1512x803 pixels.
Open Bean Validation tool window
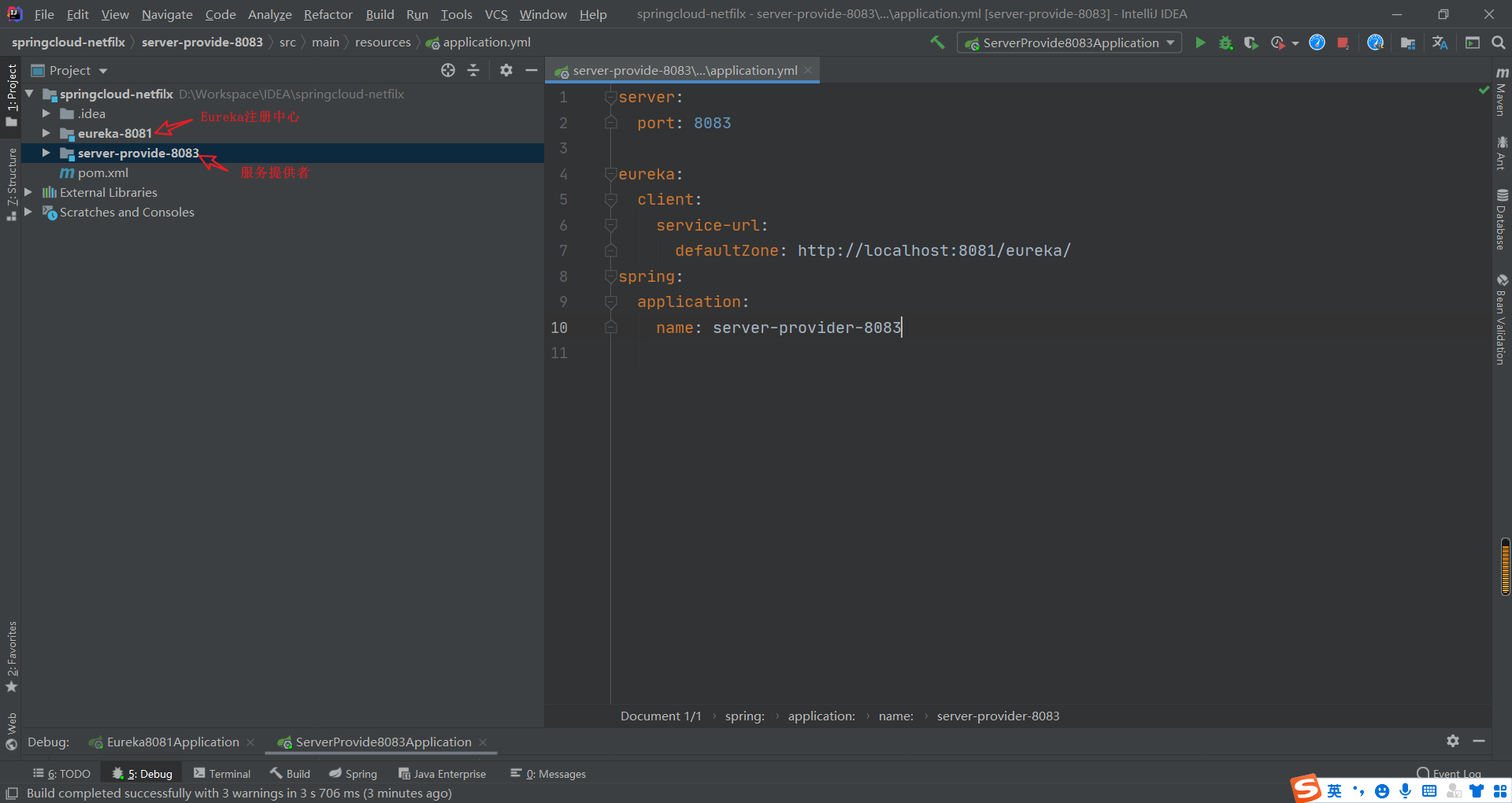[x=1502, y=320]
